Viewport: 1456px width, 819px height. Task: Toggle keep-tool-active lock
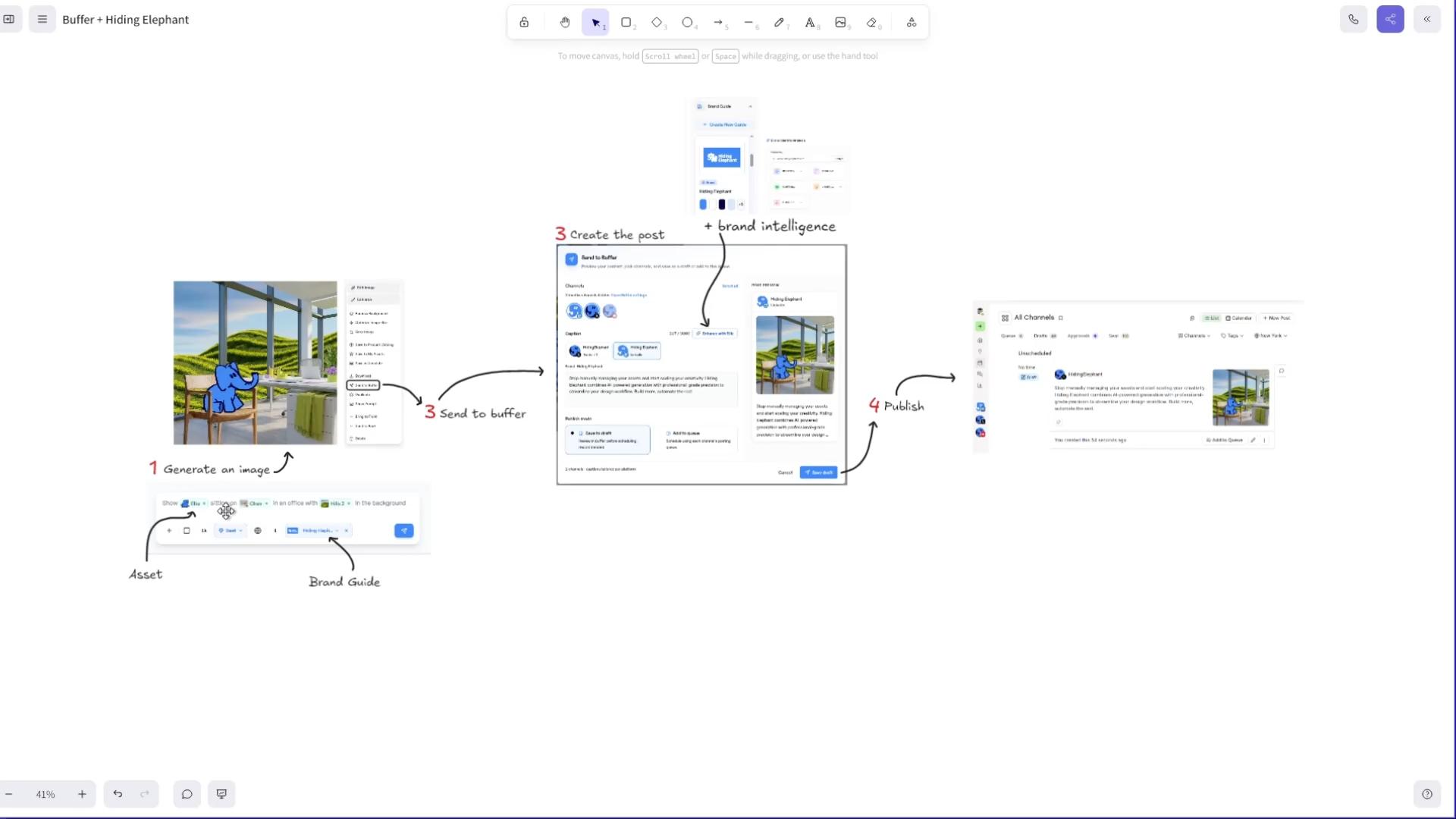pos(524,23)
